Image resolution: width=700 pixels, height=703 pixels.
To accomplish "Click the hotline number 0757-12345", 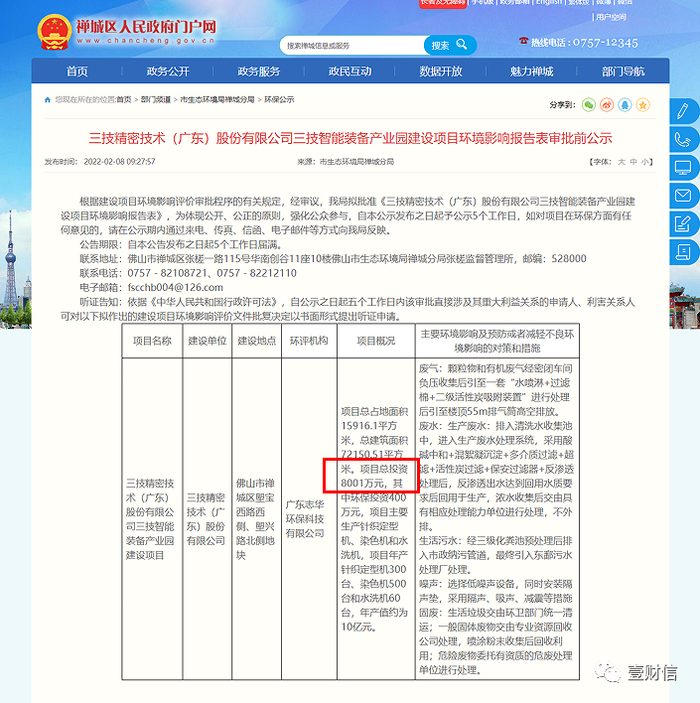I will click(605, 43).
